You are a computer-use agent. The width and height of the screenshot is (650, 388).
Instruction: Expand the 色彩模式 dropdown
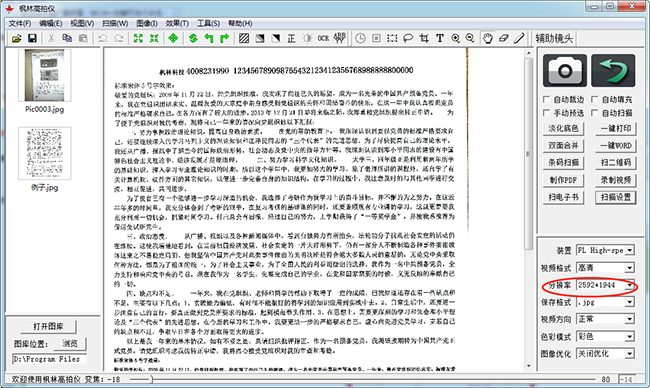629,337
